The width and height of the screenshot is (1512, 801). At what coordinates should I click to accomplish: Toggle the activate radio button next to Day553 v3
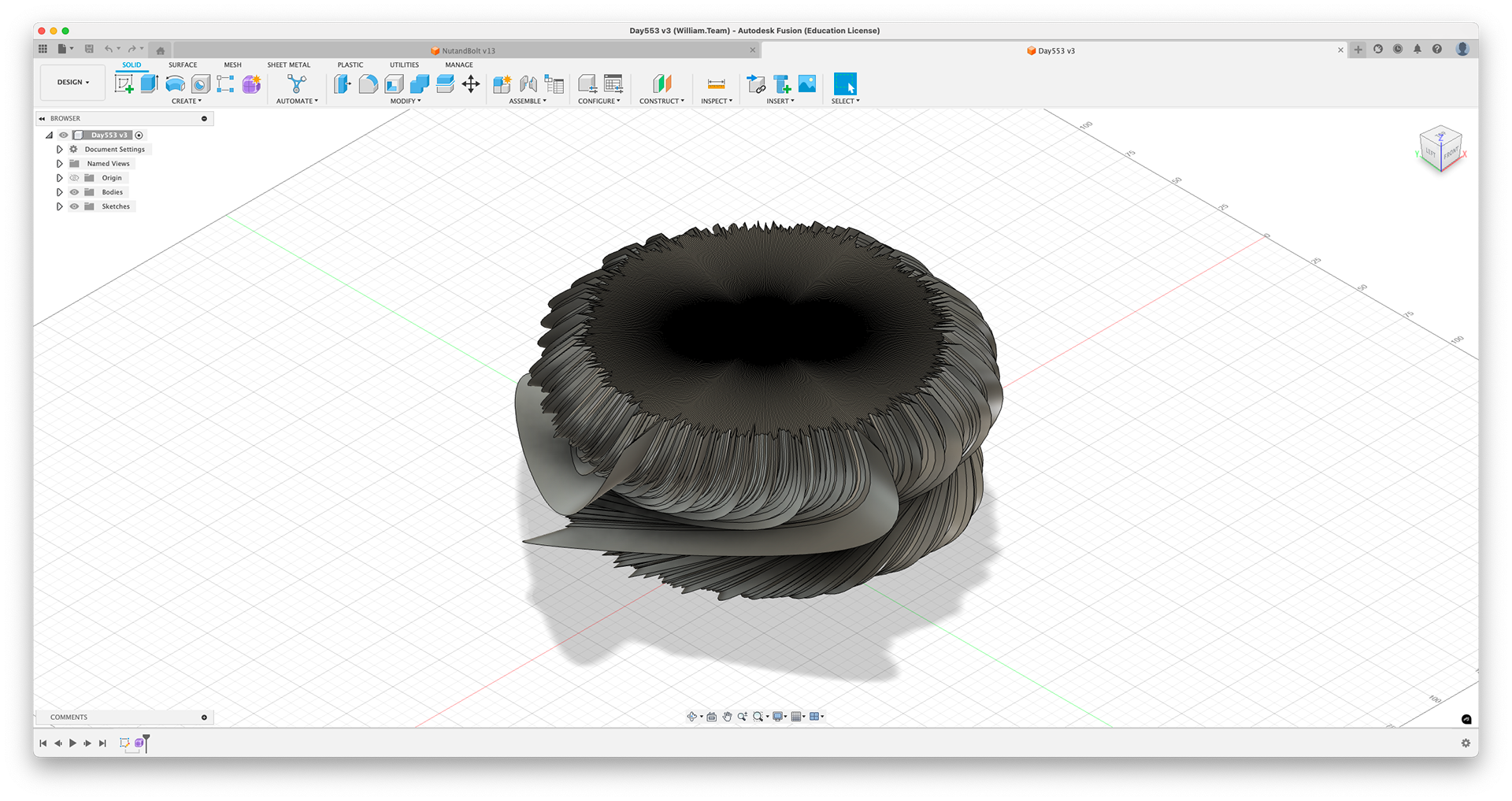(139, 135)
